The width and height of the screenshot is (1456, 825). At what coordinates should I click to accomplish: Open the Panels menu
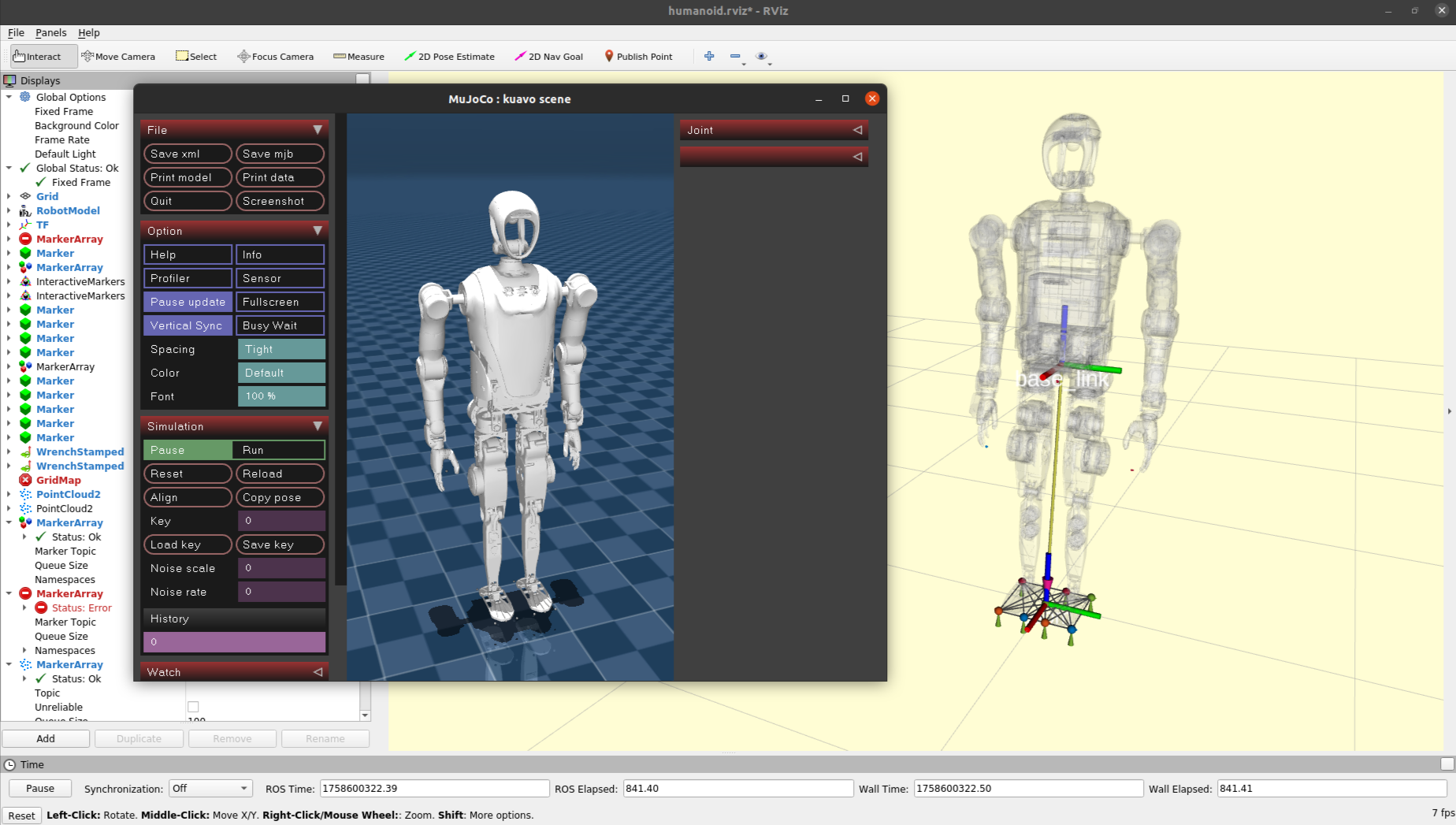[x=50, y=32]
